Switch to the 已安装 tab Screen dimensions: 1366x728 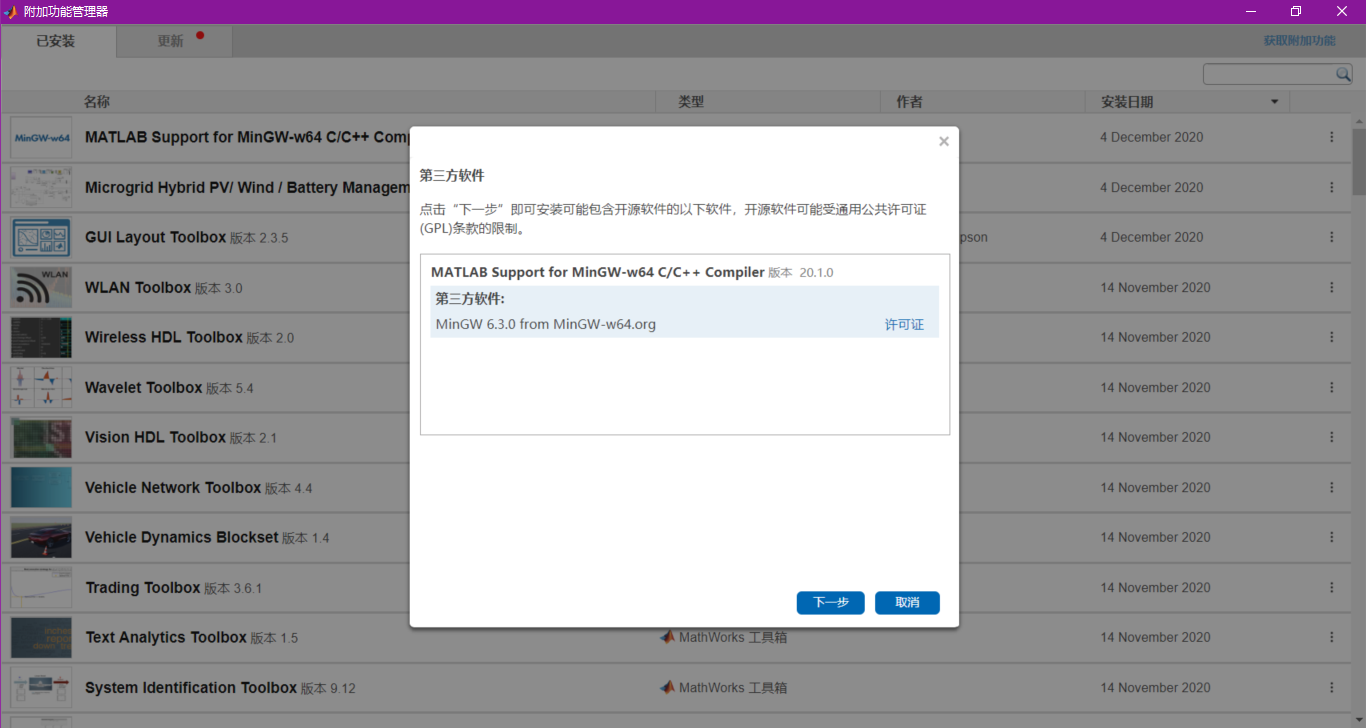(x=58, y=41)
